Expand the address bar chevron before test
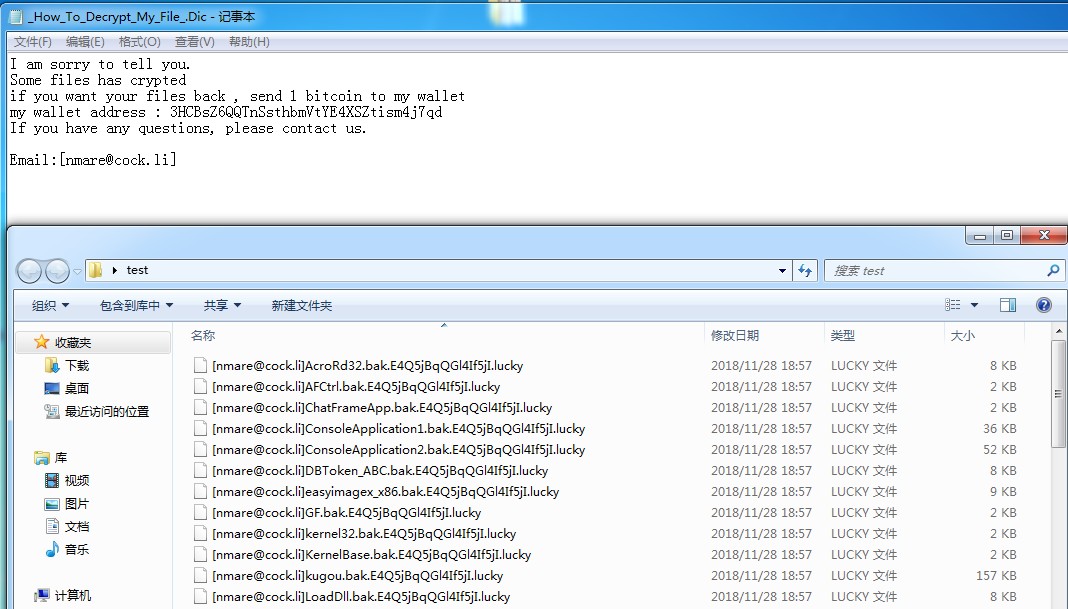Screen dimensions: 1068x609 coord(114,270)
